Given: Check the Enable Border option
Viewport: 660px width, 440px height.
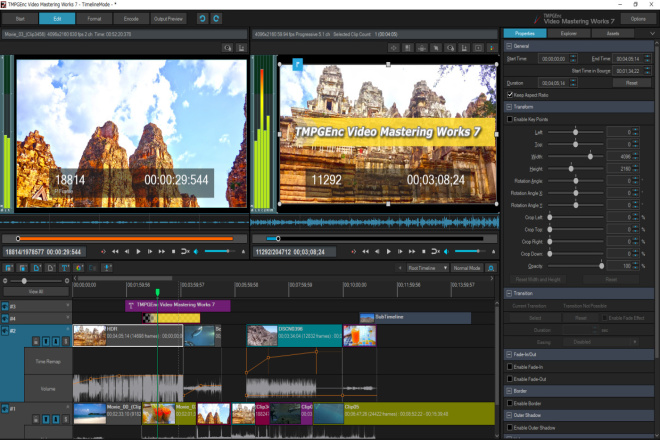Looking at the screenshot, I should (510, 403).
